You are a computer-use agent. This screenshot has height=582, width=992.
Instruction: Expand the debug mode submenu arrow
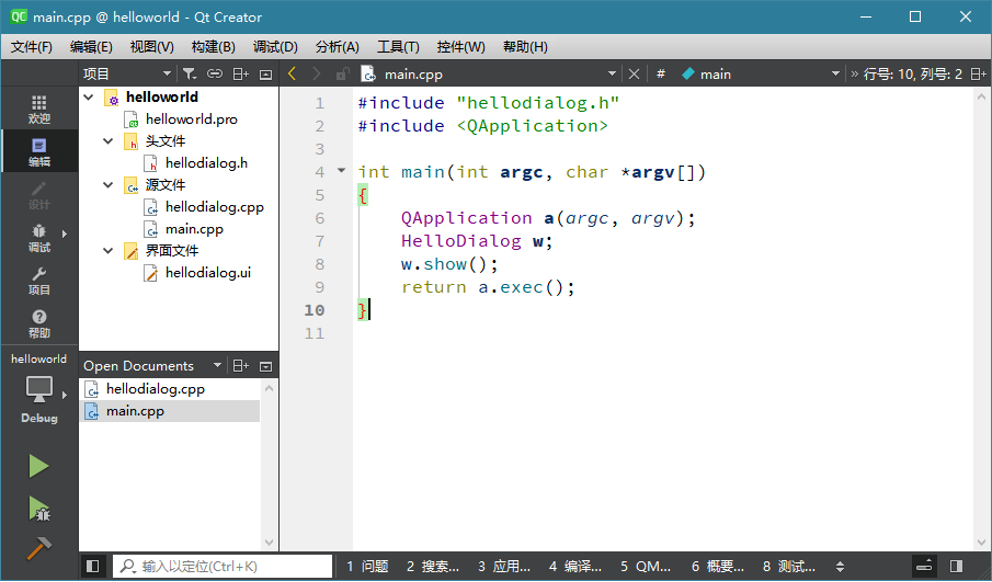click(65, 234)
